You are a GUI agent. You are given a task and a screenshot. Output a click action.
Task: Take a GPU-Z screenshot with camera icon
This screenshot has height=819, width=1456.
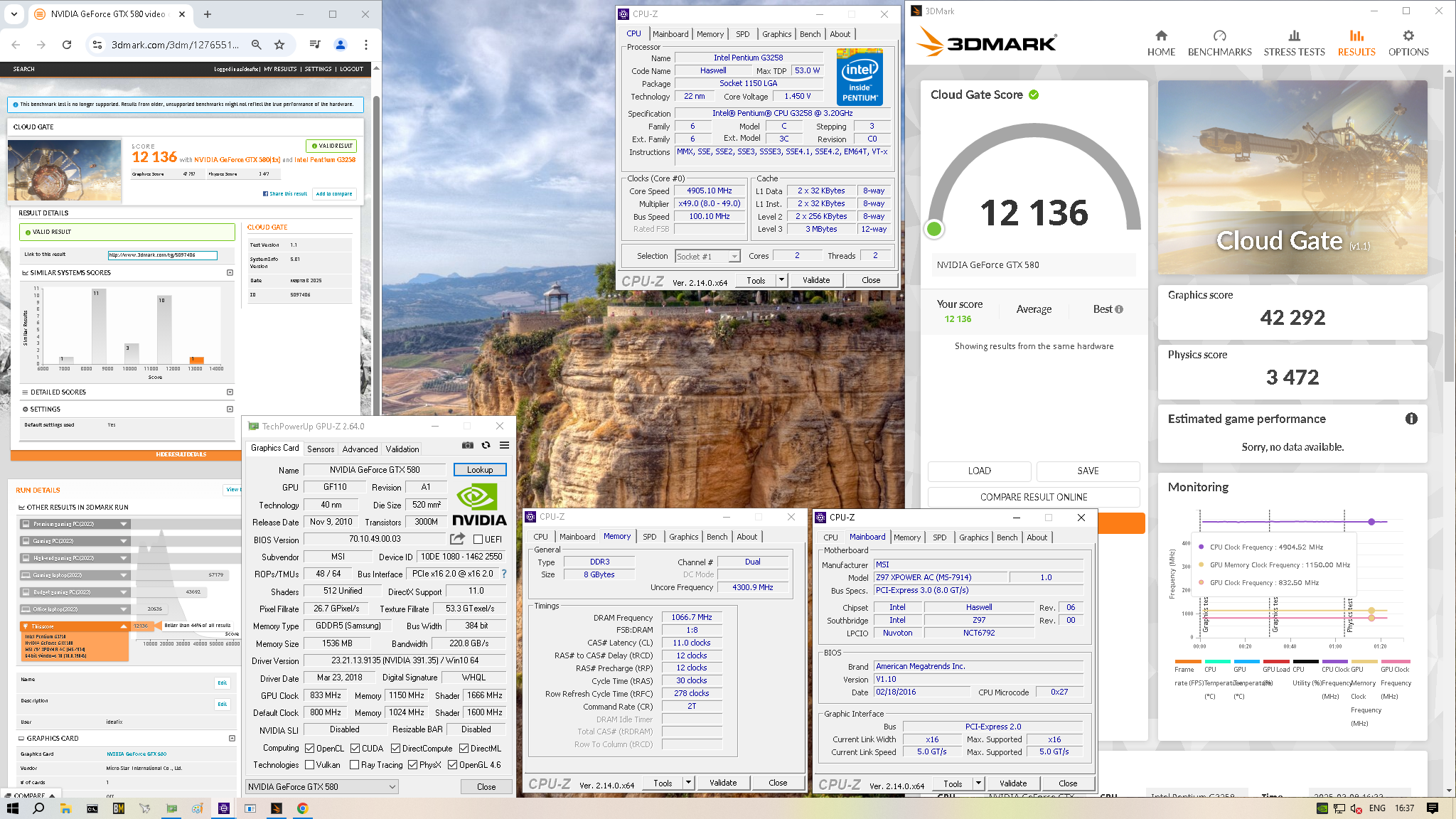pyautogui.click(x=468, y=445)
